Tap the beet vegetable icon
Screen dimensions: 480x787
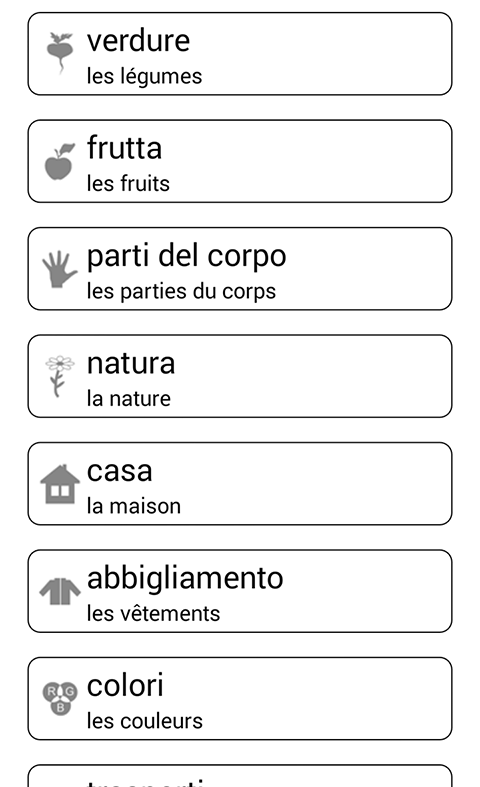pyautogui.click(x=60, y=53)
